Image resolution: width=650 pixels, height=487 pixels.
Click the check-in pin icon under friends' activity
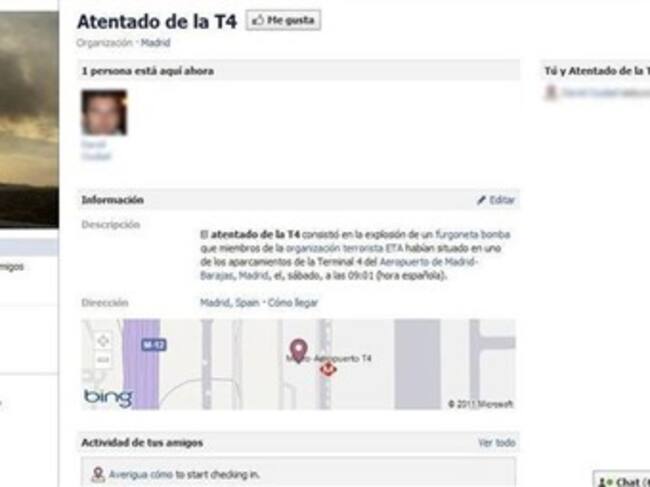click(x=98, y=475)
